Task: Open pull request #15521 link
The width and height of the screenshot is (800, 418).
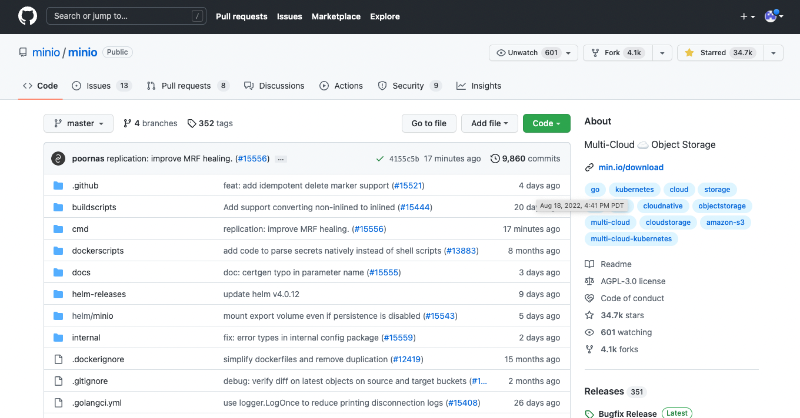Action: [x=408, y=186]
